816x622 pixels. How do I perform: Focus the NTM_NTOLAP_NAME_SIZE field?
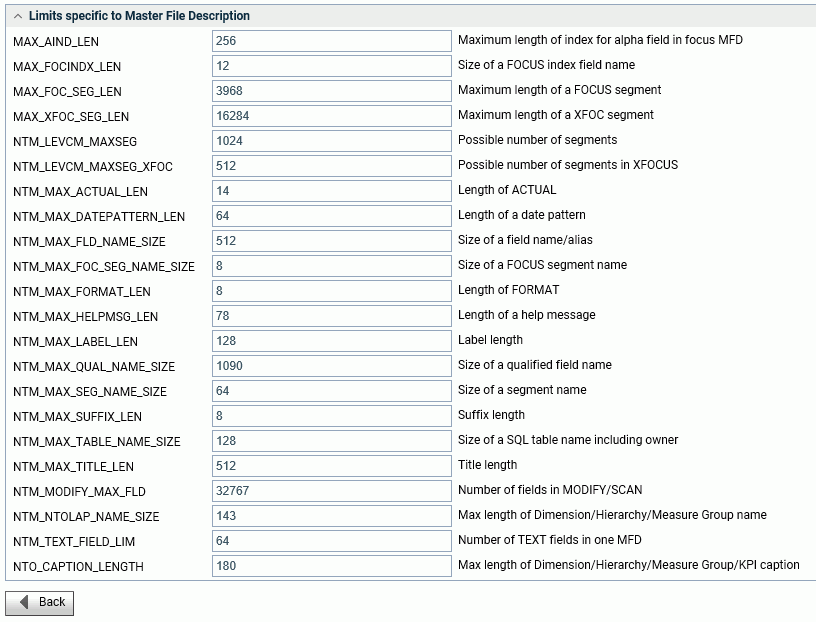[x=332, y=516]
